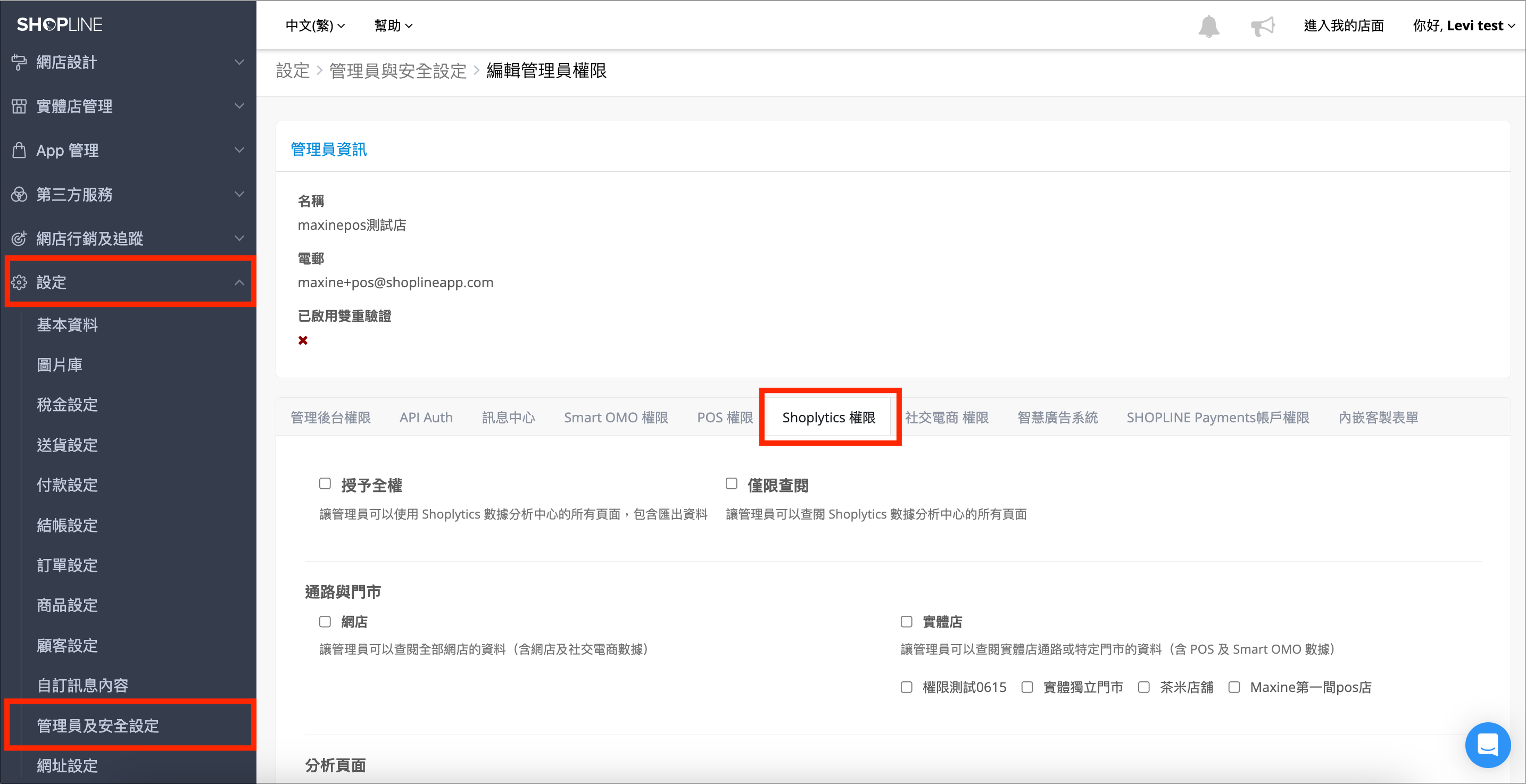Switch to the 訊息中心 tab

(x=508, y=418)
